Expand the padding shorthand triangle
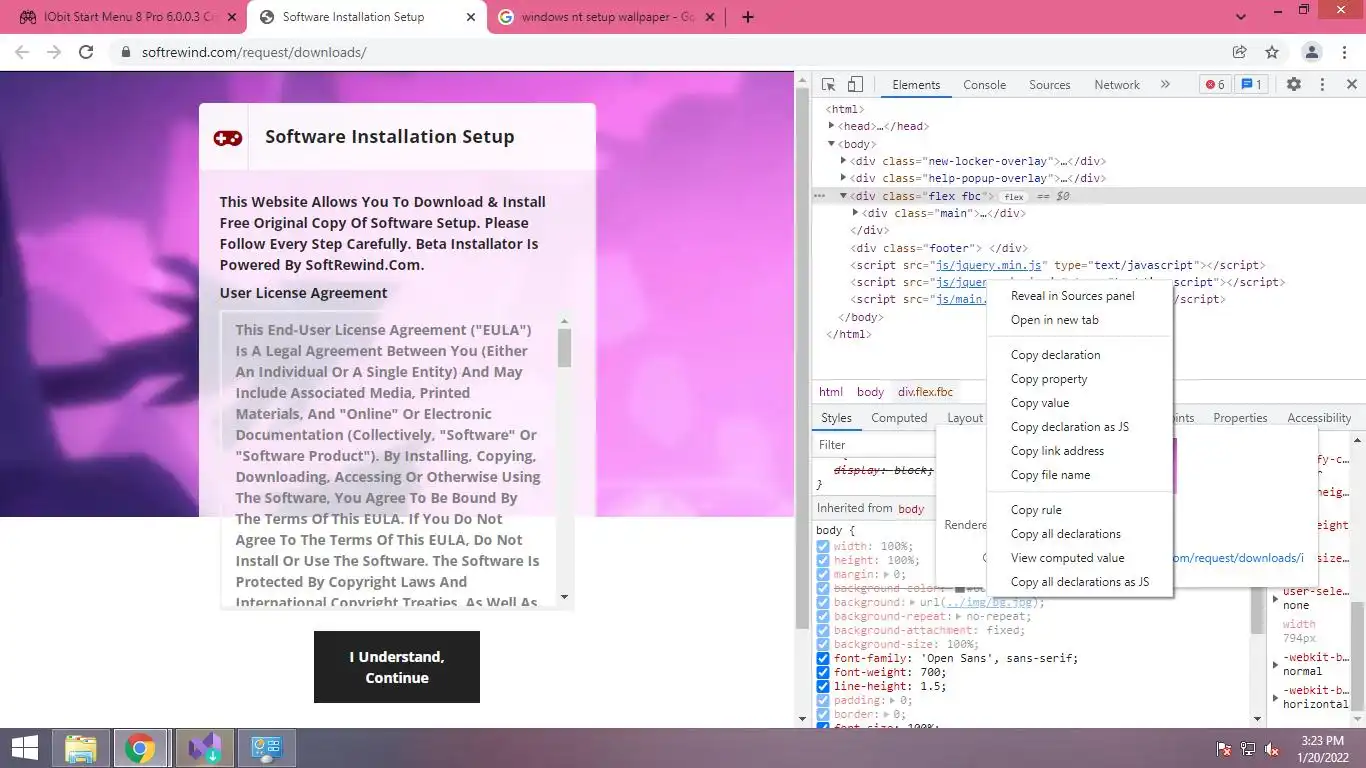 click(892, 701)
